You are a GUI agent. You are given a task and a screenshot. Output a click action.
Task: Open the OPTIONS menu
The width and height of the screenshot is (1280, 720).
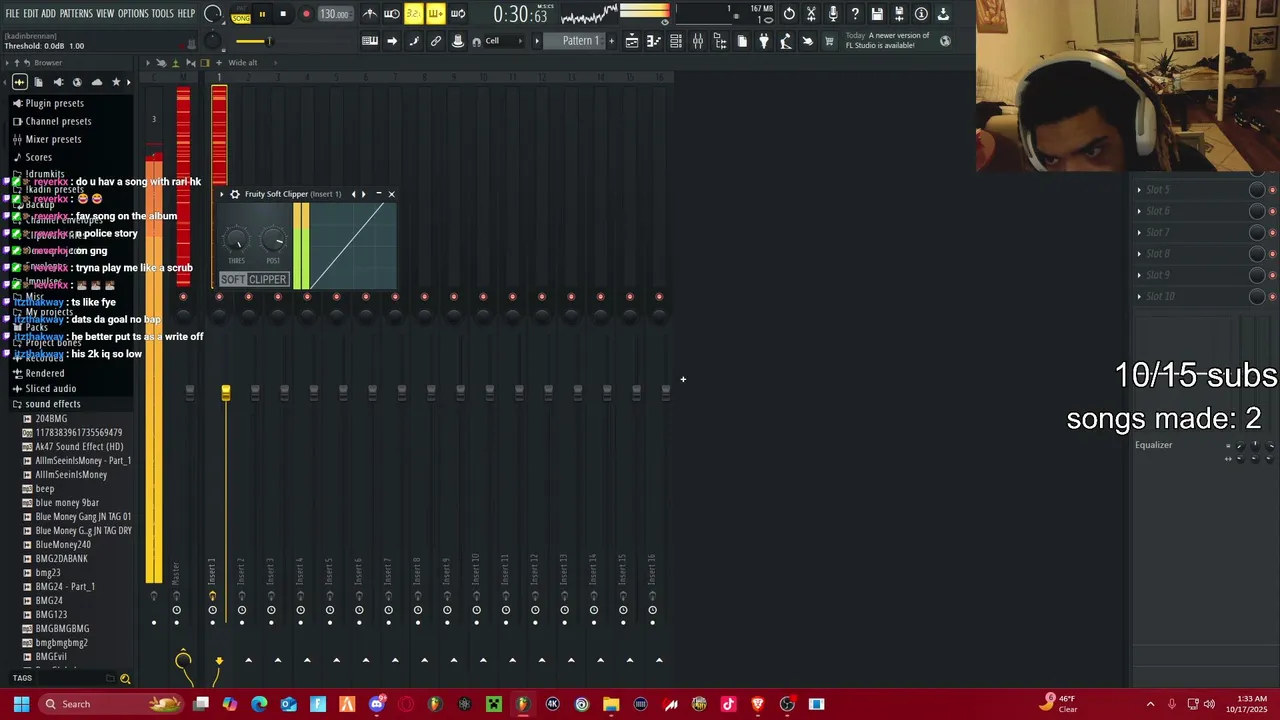click(x=133, y=14)
